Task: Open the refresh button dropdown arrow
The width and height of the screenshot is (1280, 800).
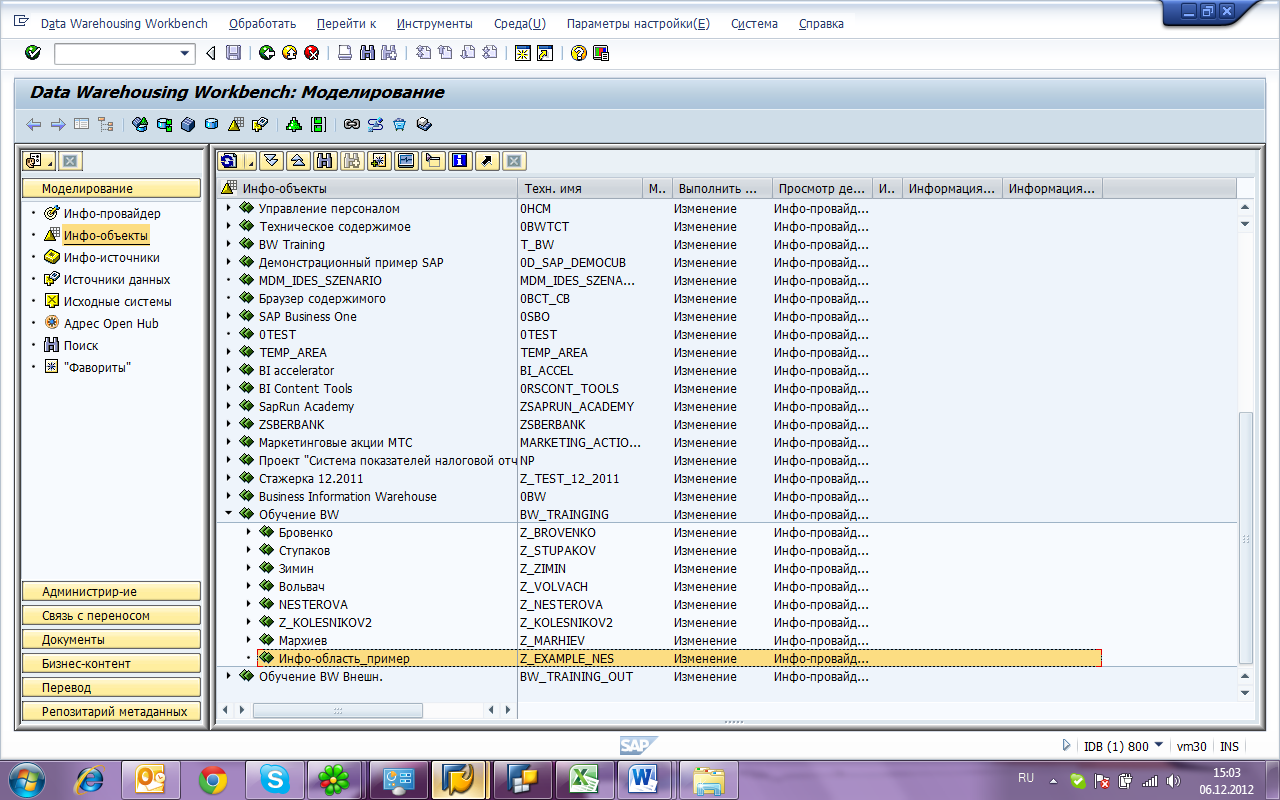Action: [x=250, y=162]
